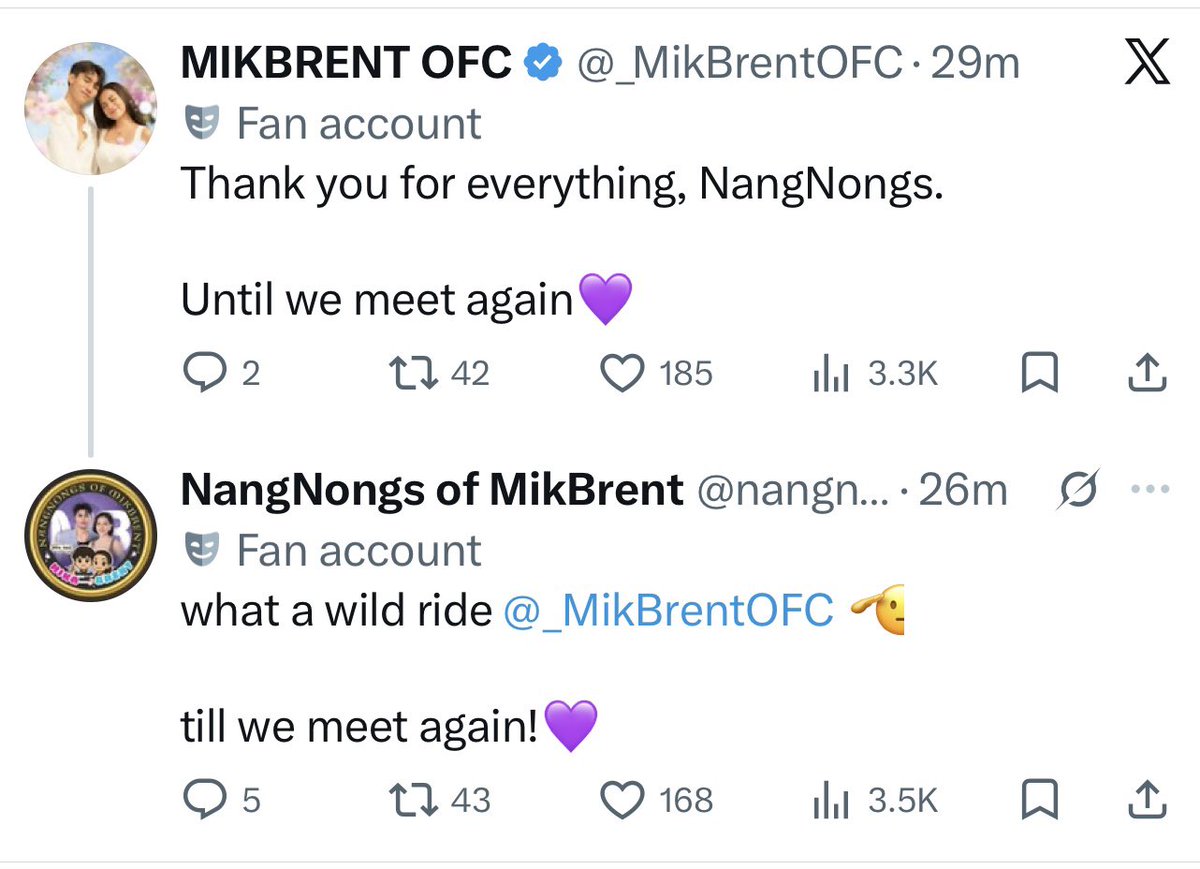Open the MIKBRENT OFC profile name
The height and width of the screenshot is (869, 1200).
(x=346, y=64)
